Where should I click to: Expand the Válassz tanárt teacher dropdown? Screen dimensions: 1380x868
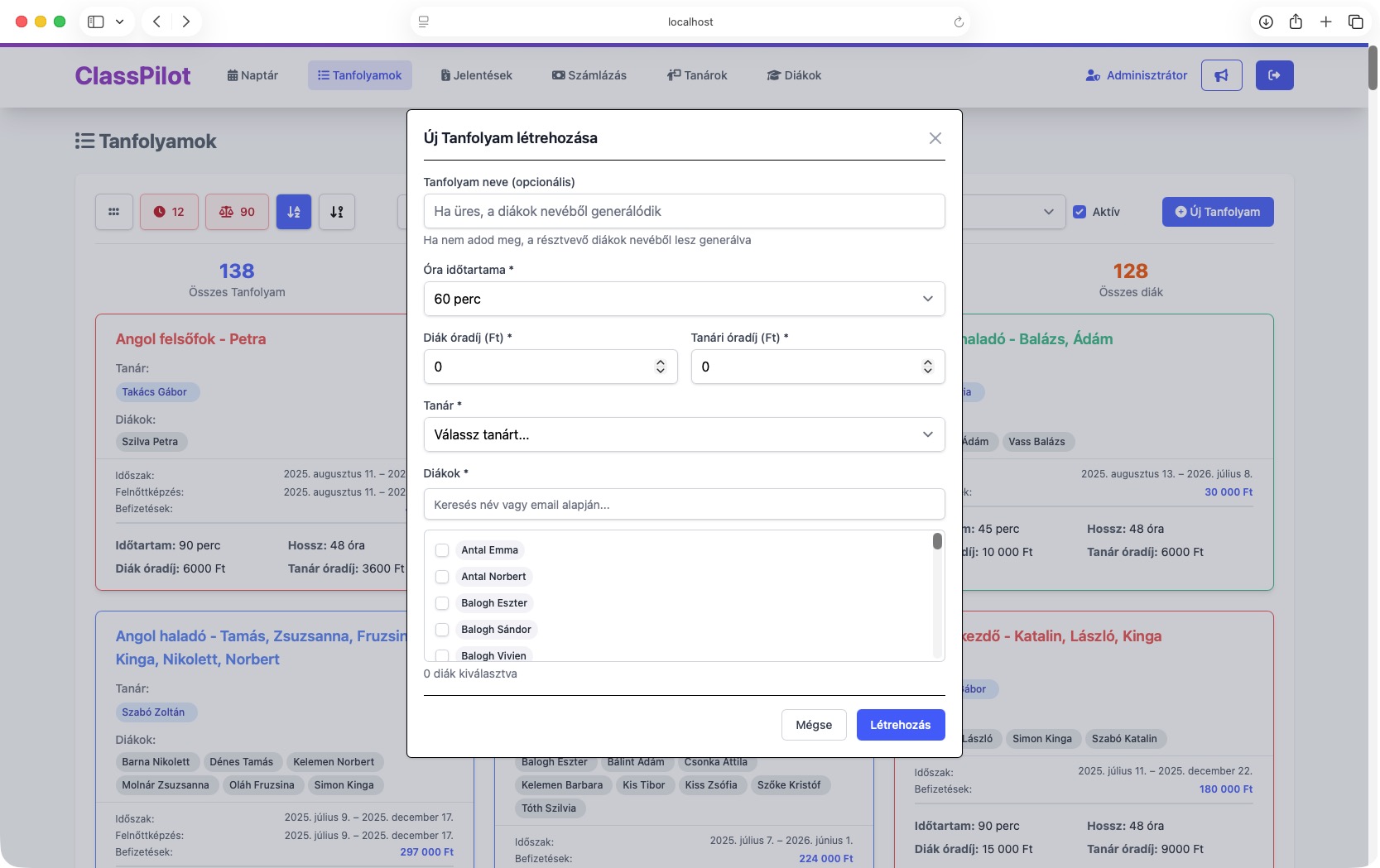tap(684, 434)
